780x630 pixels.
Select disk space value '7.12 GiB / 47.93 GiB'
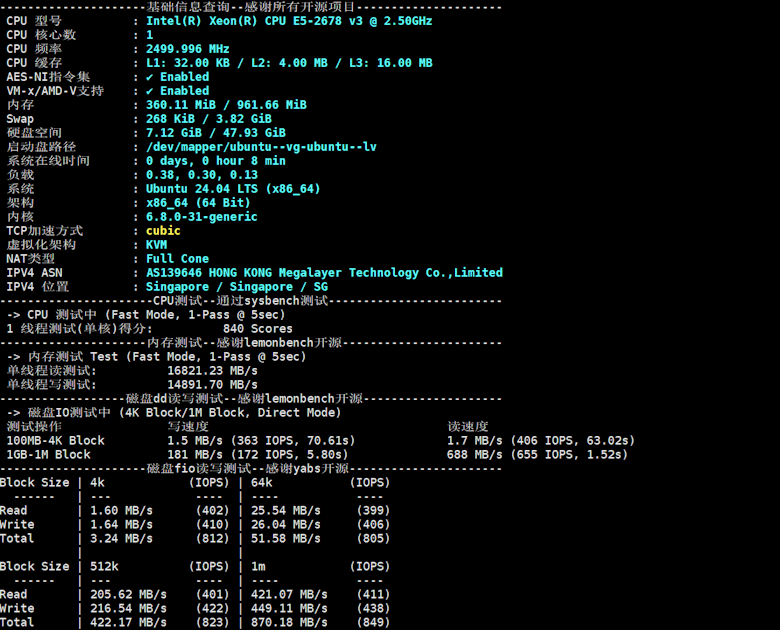pos(216,133)
